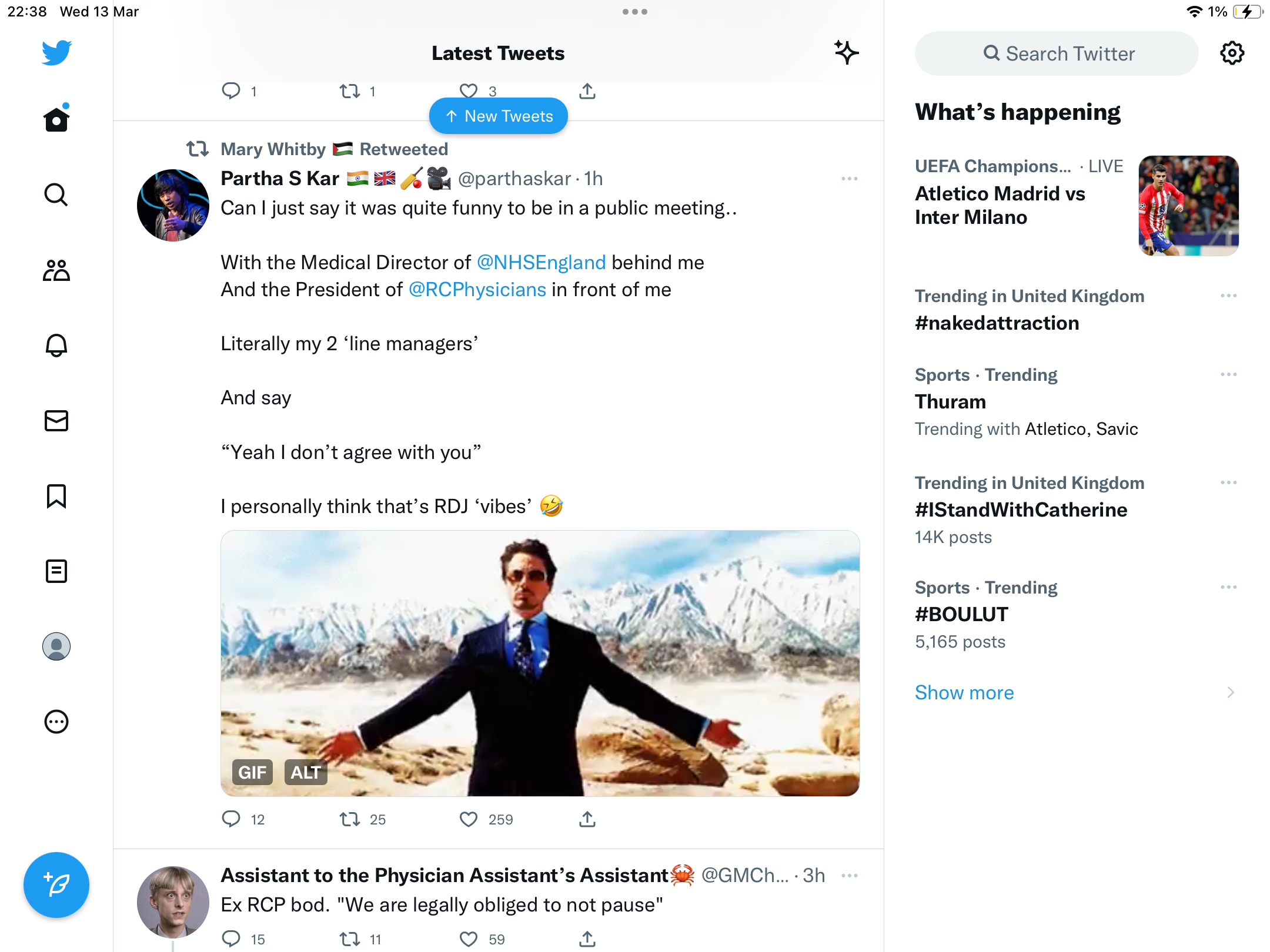
Task: Open #nakedattraction trending topic
Action: 997,323
